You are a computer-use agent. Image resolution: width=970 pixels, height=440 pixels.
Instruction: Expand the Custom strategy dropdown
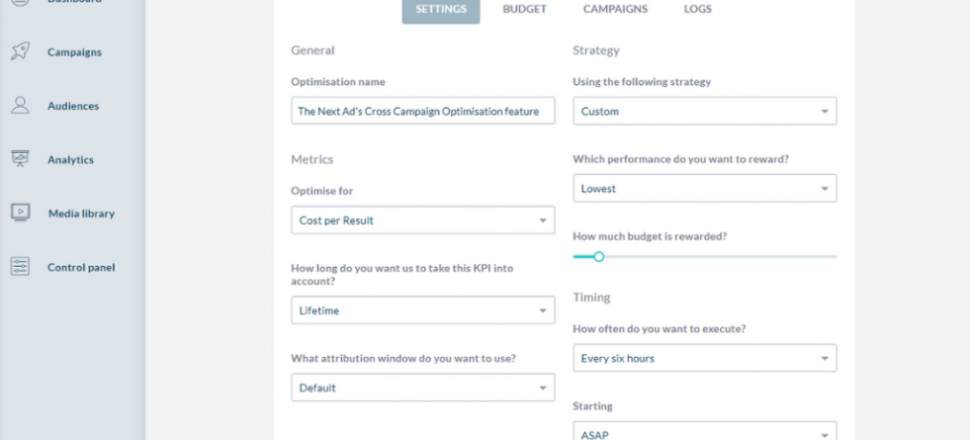[705, 111]
